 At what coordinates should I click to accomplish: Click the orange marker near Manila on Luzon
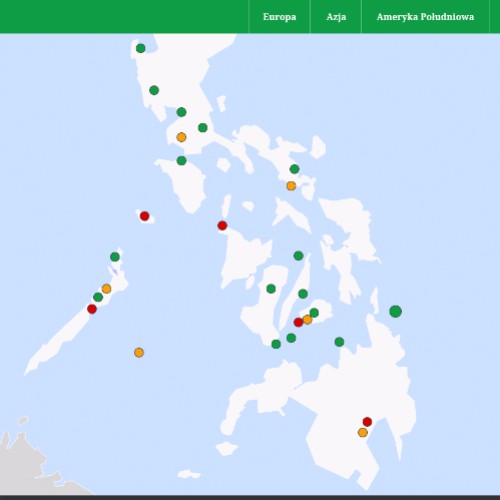(181, 137)
